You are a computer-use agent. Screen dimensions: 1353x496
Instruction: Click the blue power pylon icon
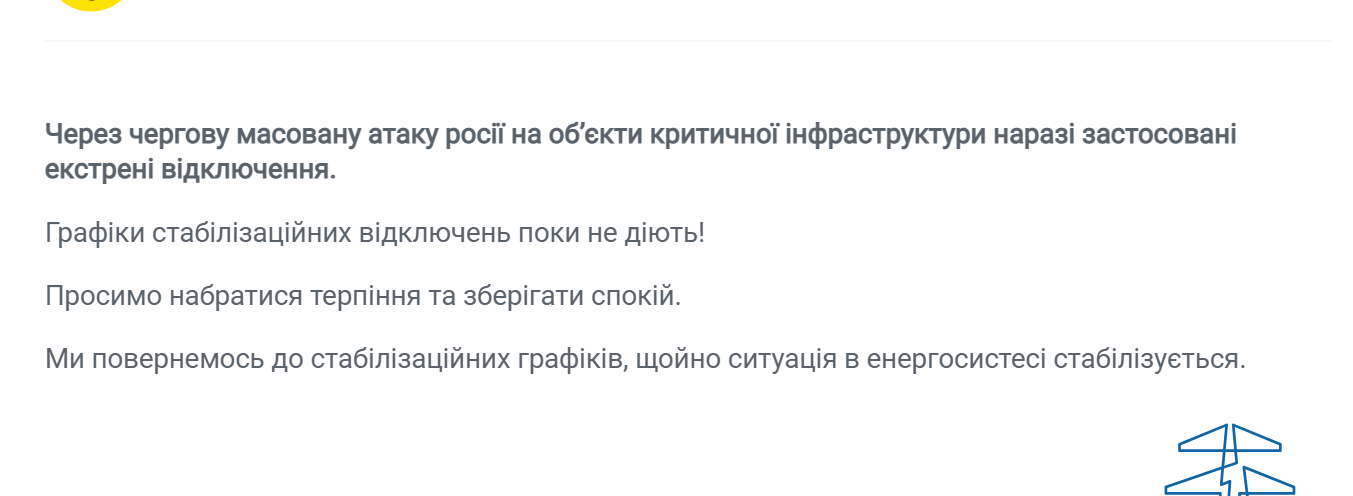(1228, 461)
